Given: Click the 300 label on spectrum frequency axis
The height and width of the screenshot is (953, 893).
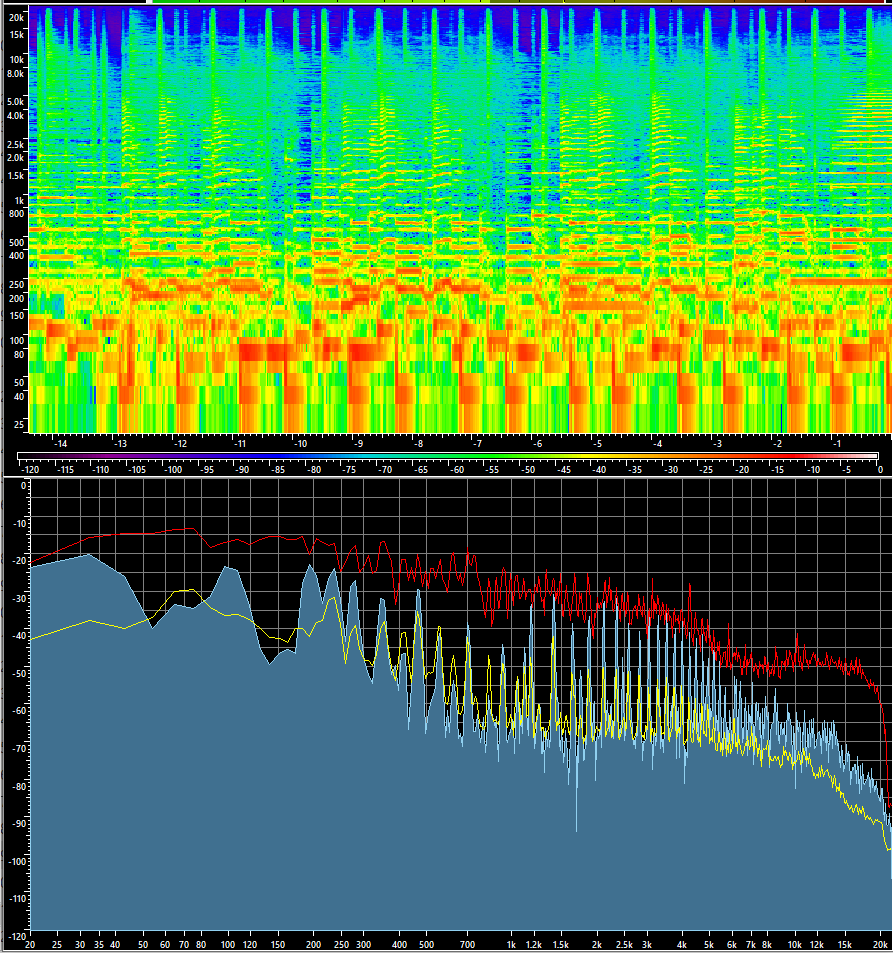Looking at the screenshot, I should (364, 945).
